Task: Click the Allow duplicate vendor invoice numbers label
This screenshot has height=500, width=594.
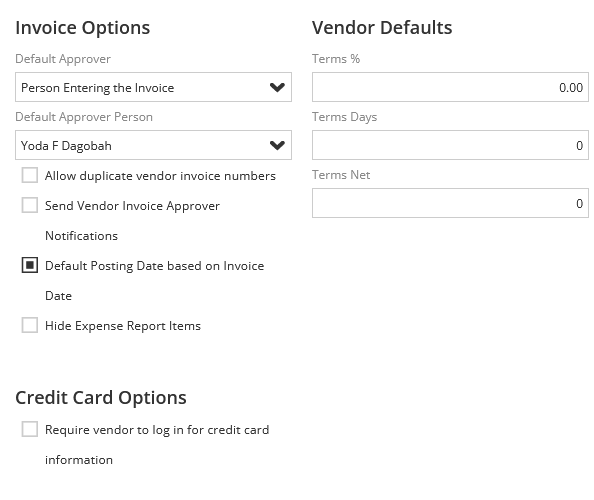Action: pos(160,176)
